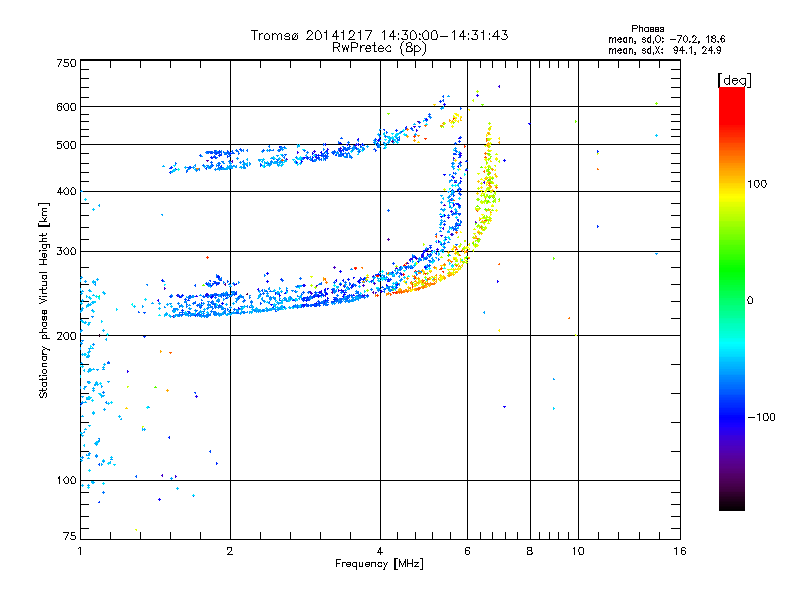Select the "RwPretec (8p)" subtitle text
Screen dimensions: 800x600
click(379, 48)
